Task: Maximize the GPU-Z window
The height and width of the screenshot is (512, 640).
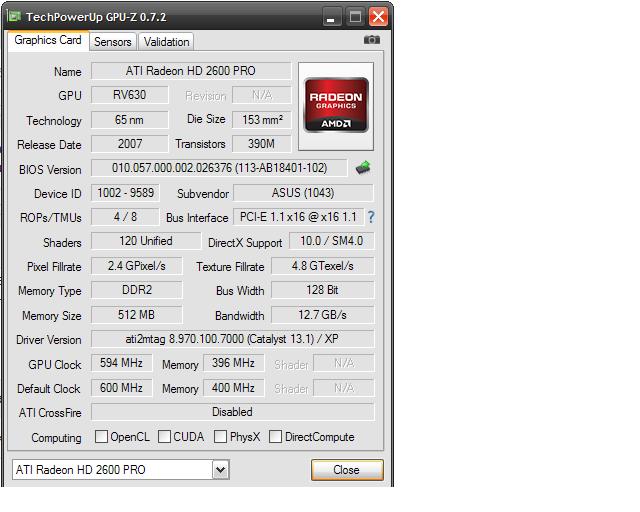Action: [x=355, y=17]
